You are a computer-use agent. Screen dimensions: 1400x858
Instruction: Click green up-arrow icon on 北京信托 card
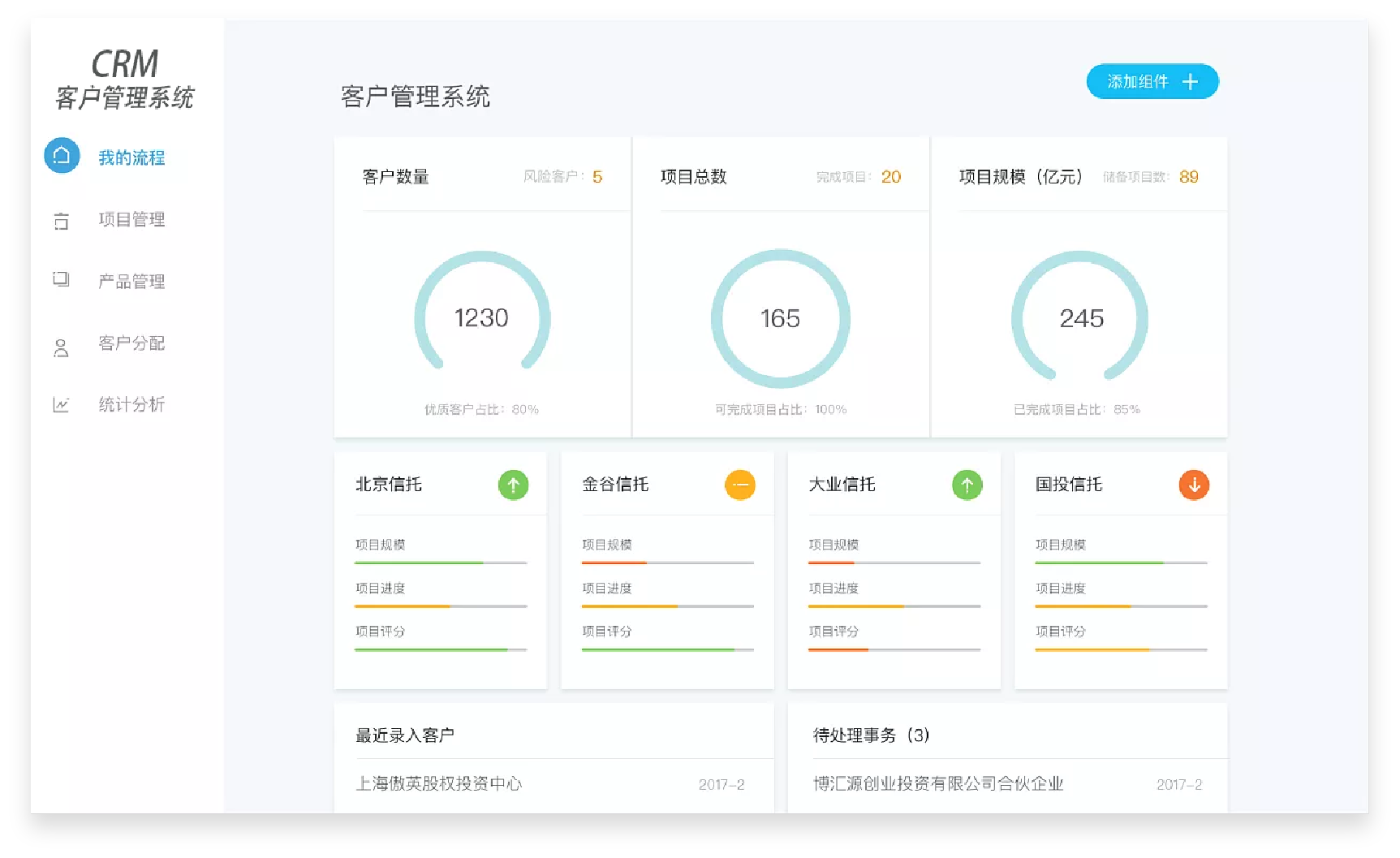513,485
